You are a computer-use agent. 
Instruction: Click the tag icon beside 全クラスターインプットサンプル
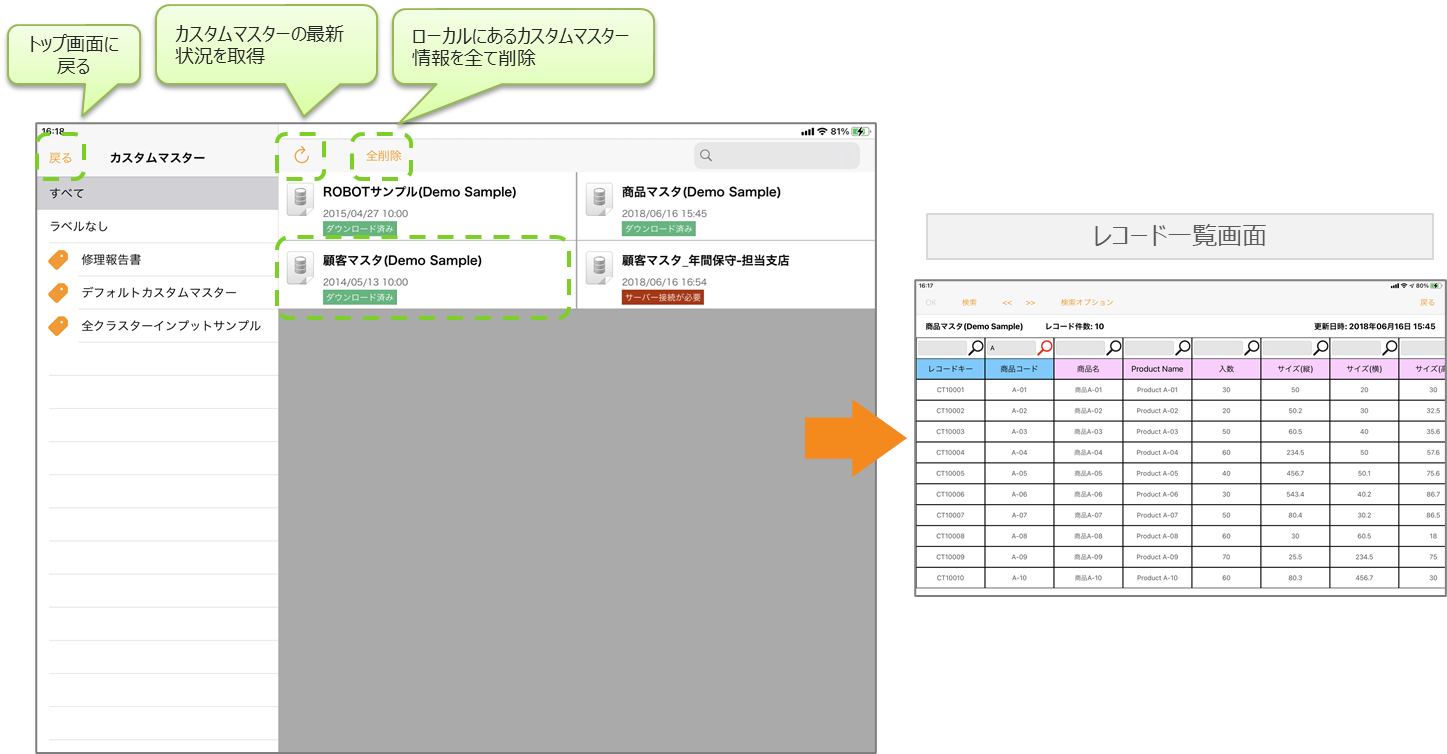click(59, 326)
